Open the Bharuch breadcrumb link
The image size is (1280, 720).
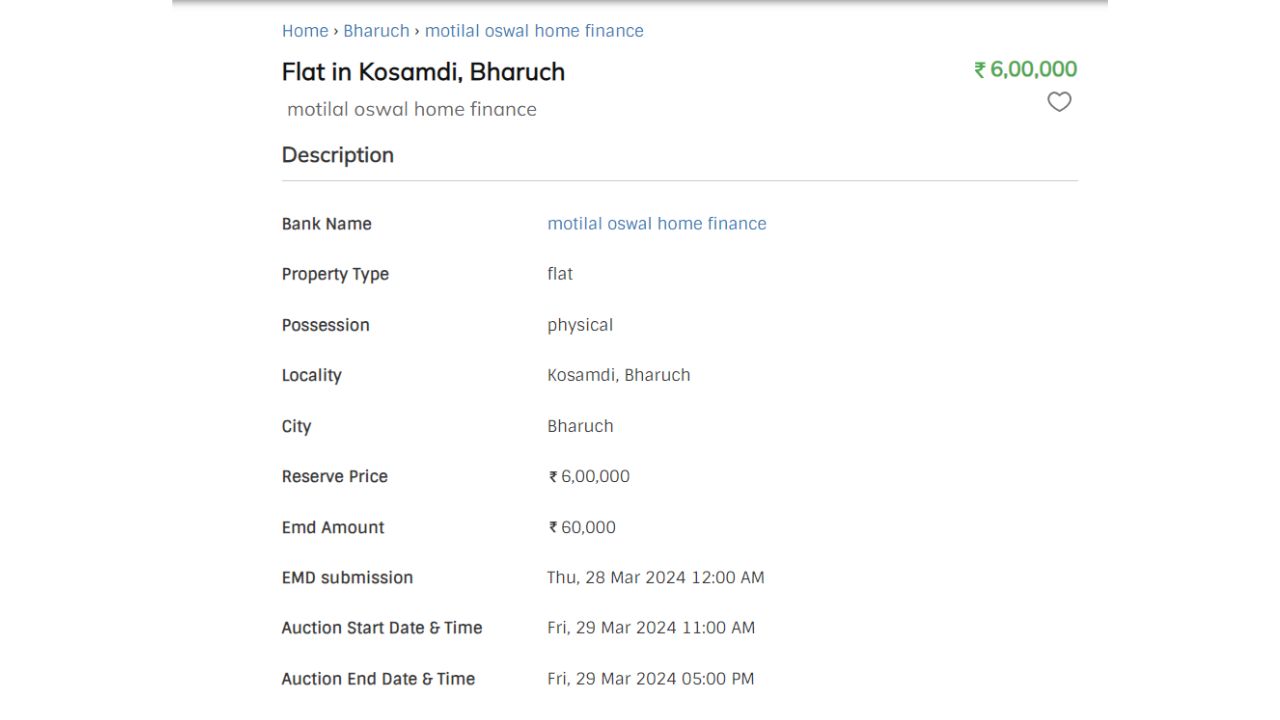(376, 31)
